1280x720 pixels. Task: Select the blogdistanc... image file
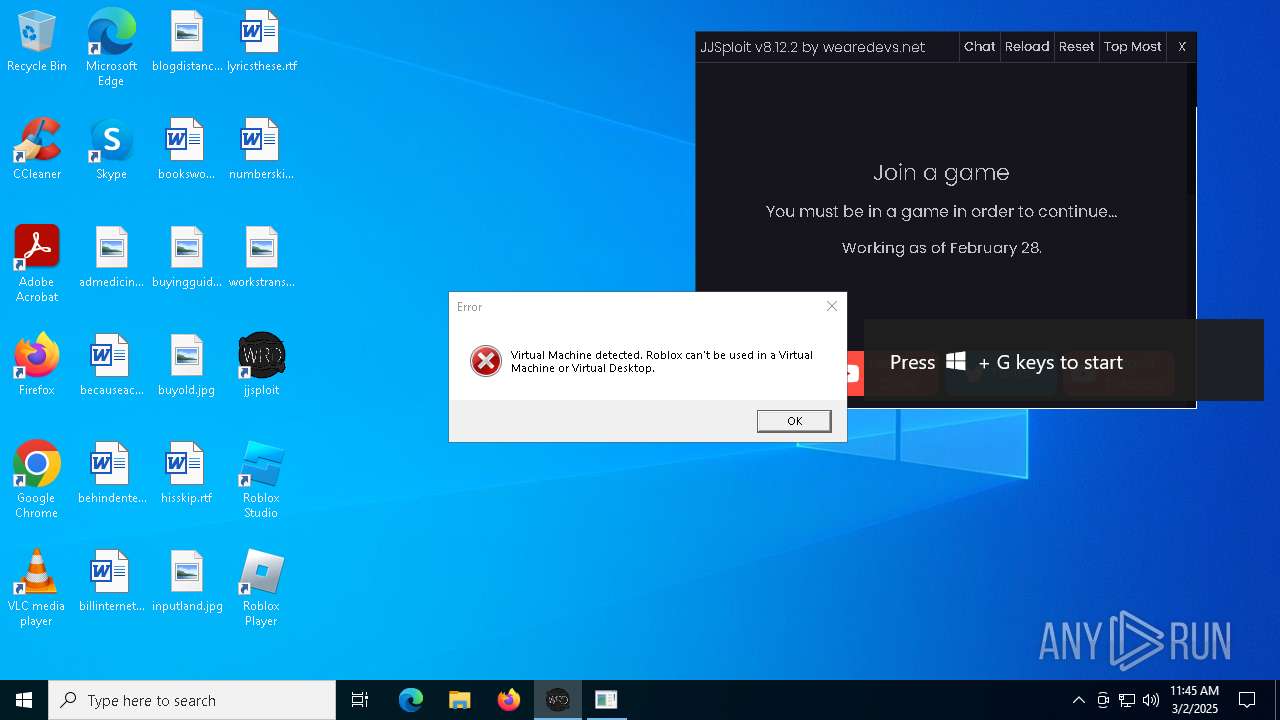[187, 42]
